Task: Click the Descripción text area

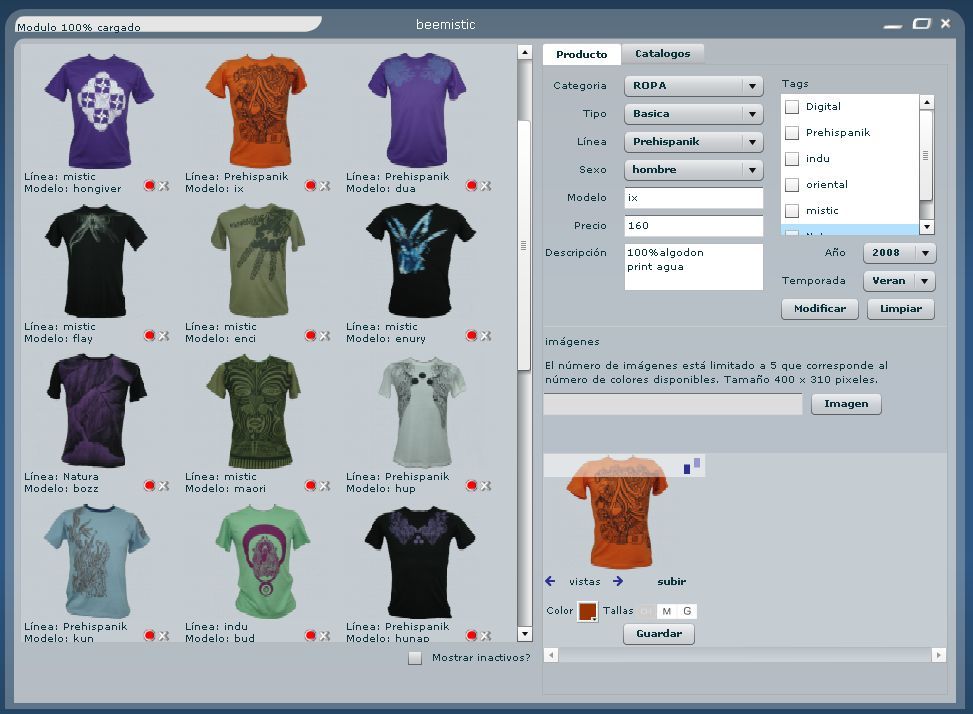Action: point(694,267)
